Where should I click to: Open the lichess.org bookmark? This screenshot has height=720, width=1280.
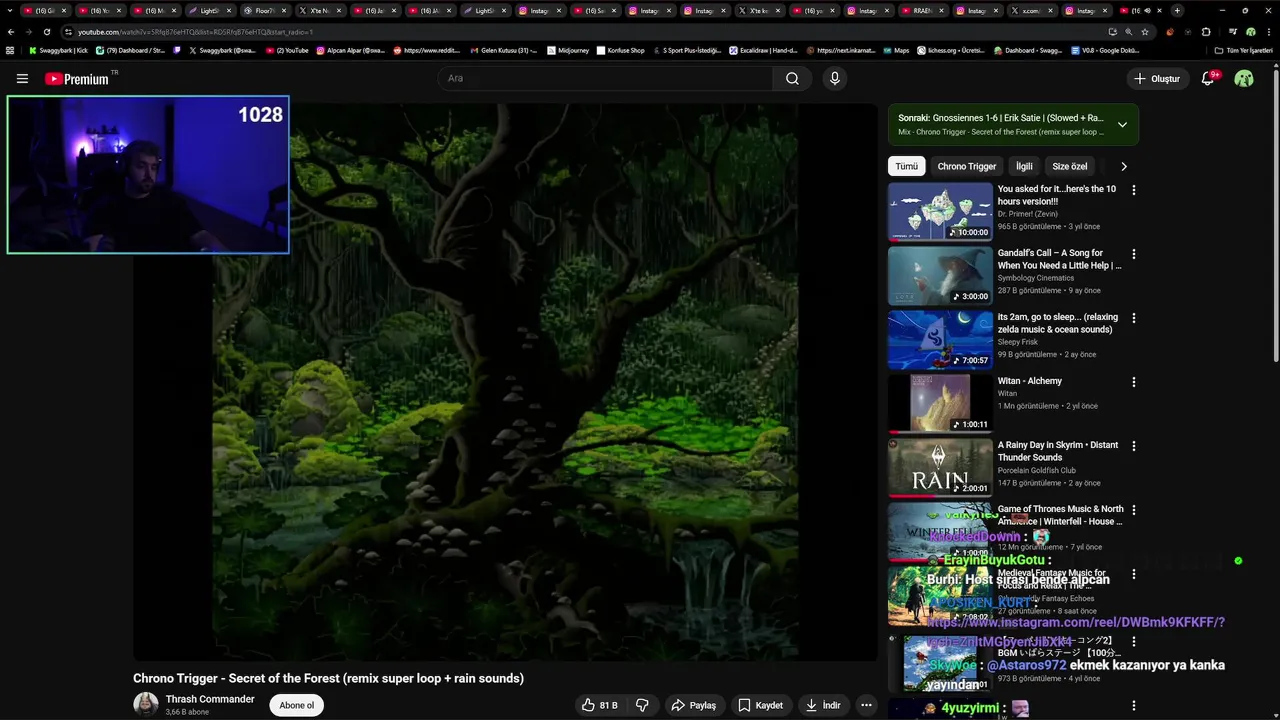click(951, 50)
